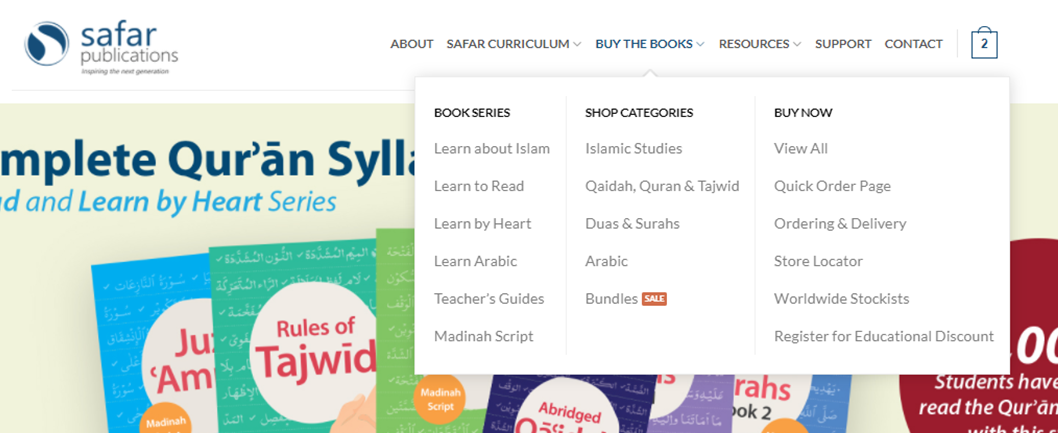Open Duas & Surahs category
The height and width of the screenshot is (433, 1058).
[x=632, y=224]
